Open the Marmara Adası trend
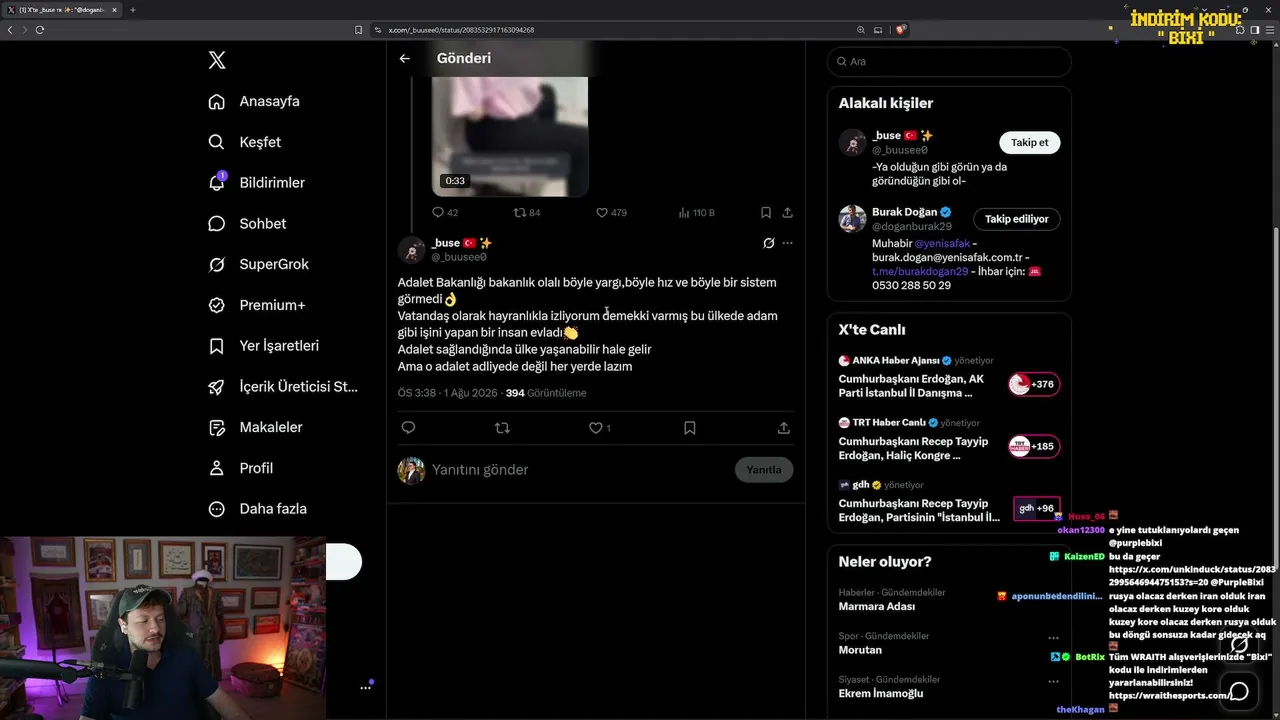Viewport: 1280px width, 720px height. (x=877, y=607)
